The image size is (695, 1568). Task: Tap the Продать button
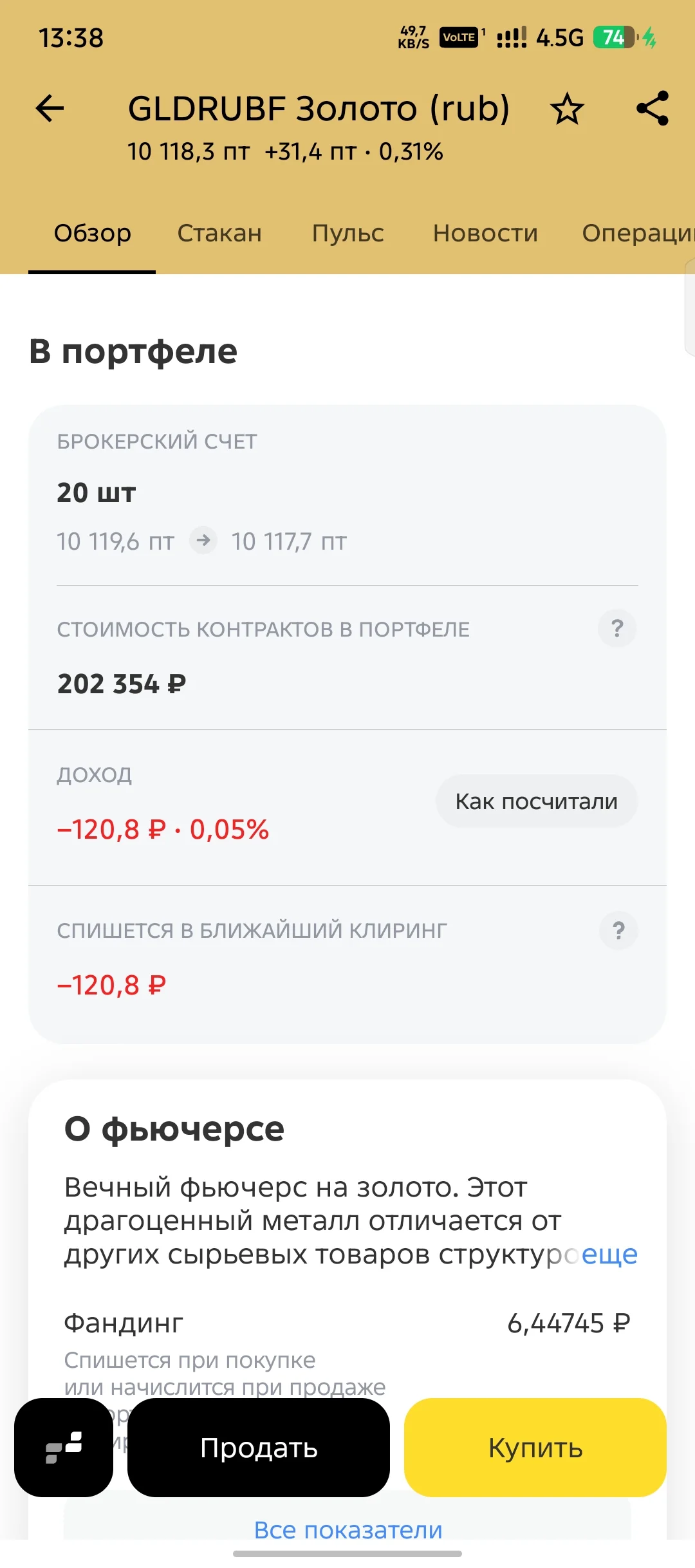tap(259, 1447)
